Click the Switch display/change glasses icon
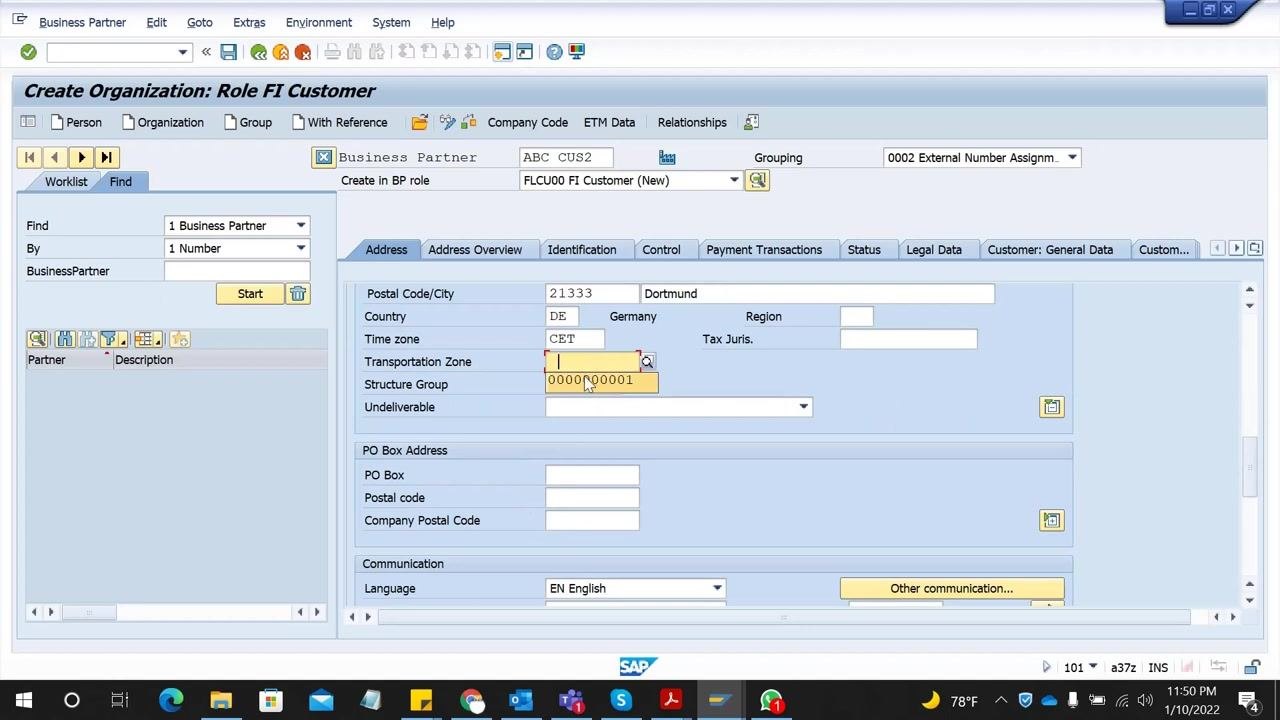The height and width of the screenshot is (720, 1280). coord(447,122)
